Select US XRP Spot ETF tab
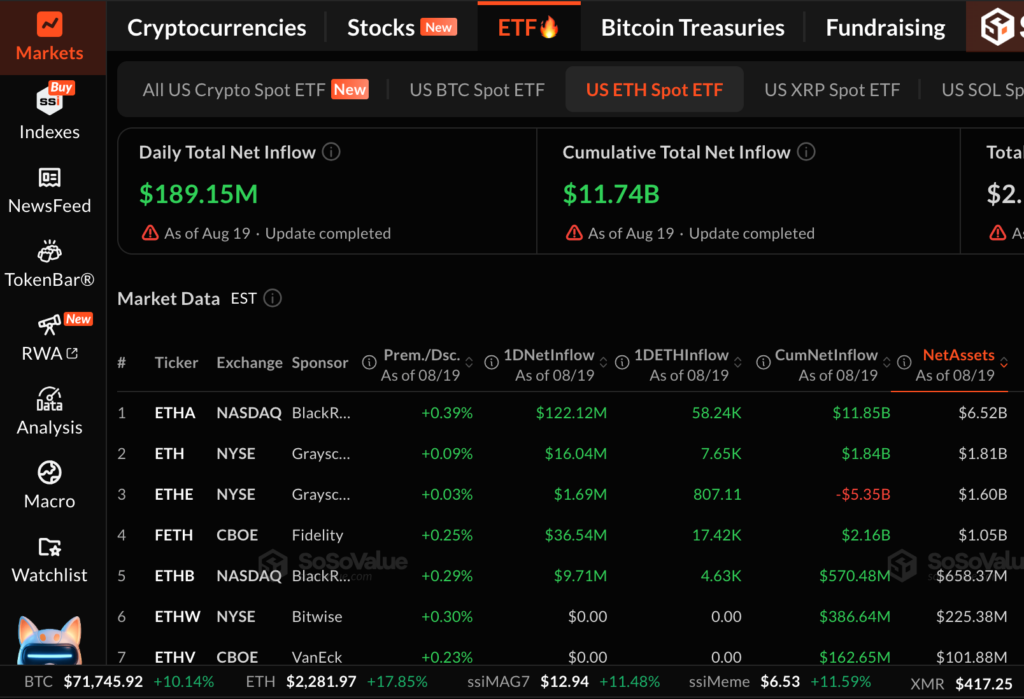This screenshot has width=1024, height=699. [x=832, y=89]
